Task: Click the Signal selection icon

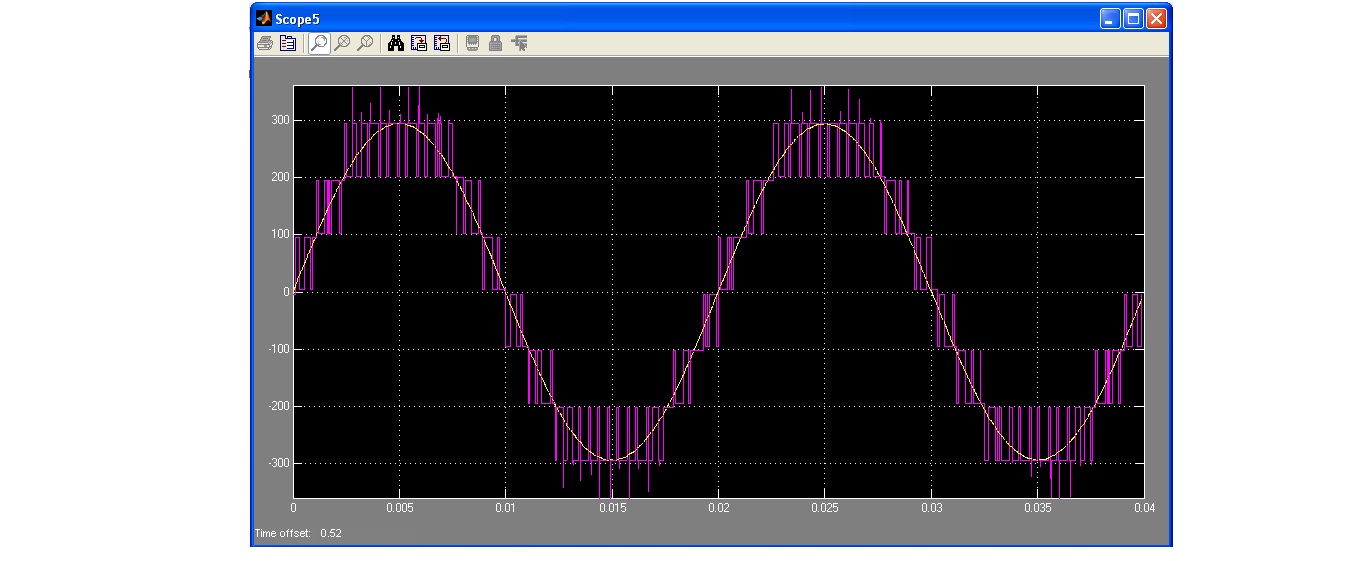Action: pyautogui.click(x=519, y=43)
